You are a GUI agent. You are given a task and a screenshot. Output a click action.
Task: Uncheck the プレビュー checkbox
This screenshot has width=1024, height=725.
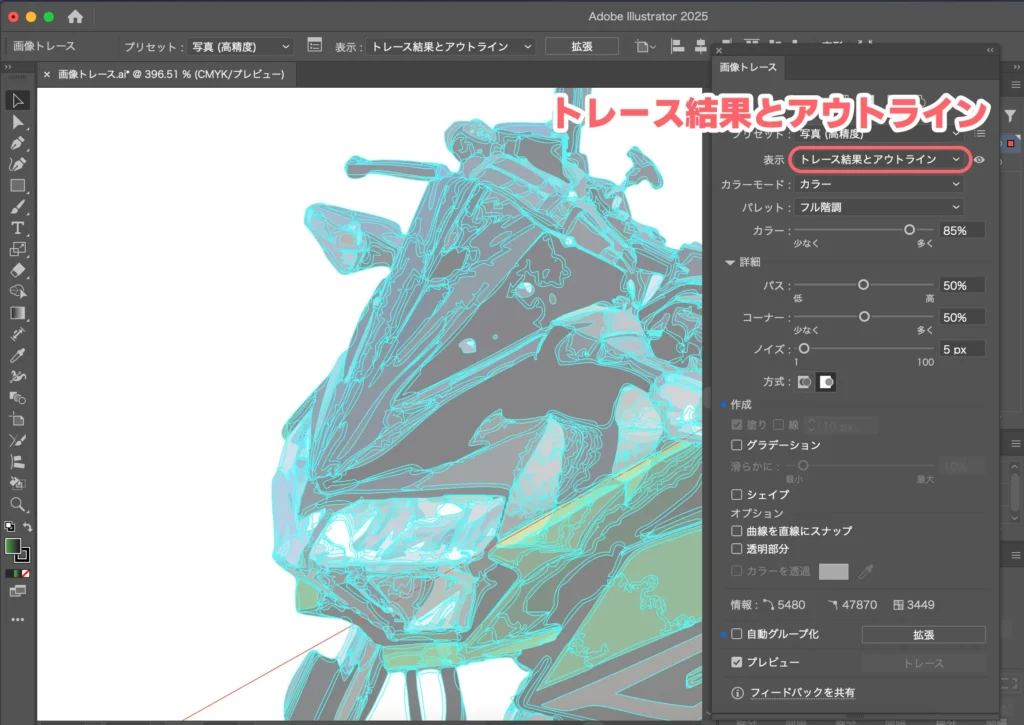tap(737, 662)
